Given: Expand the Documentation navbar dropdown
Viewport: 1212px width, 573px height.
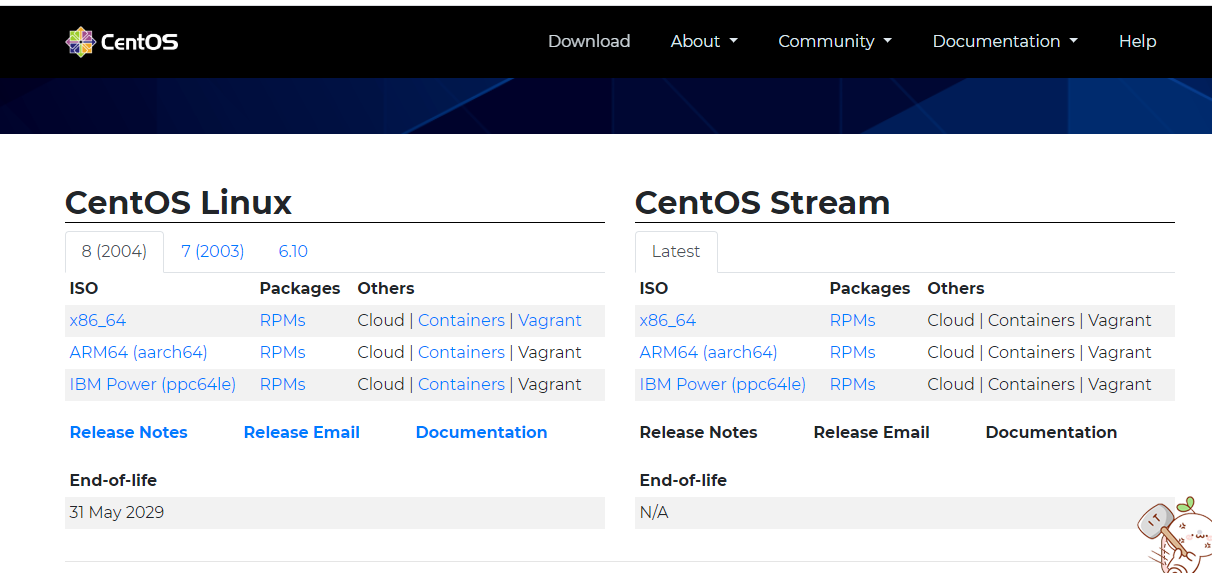Looking at the screenshot, I should [x=1005, y=41].
